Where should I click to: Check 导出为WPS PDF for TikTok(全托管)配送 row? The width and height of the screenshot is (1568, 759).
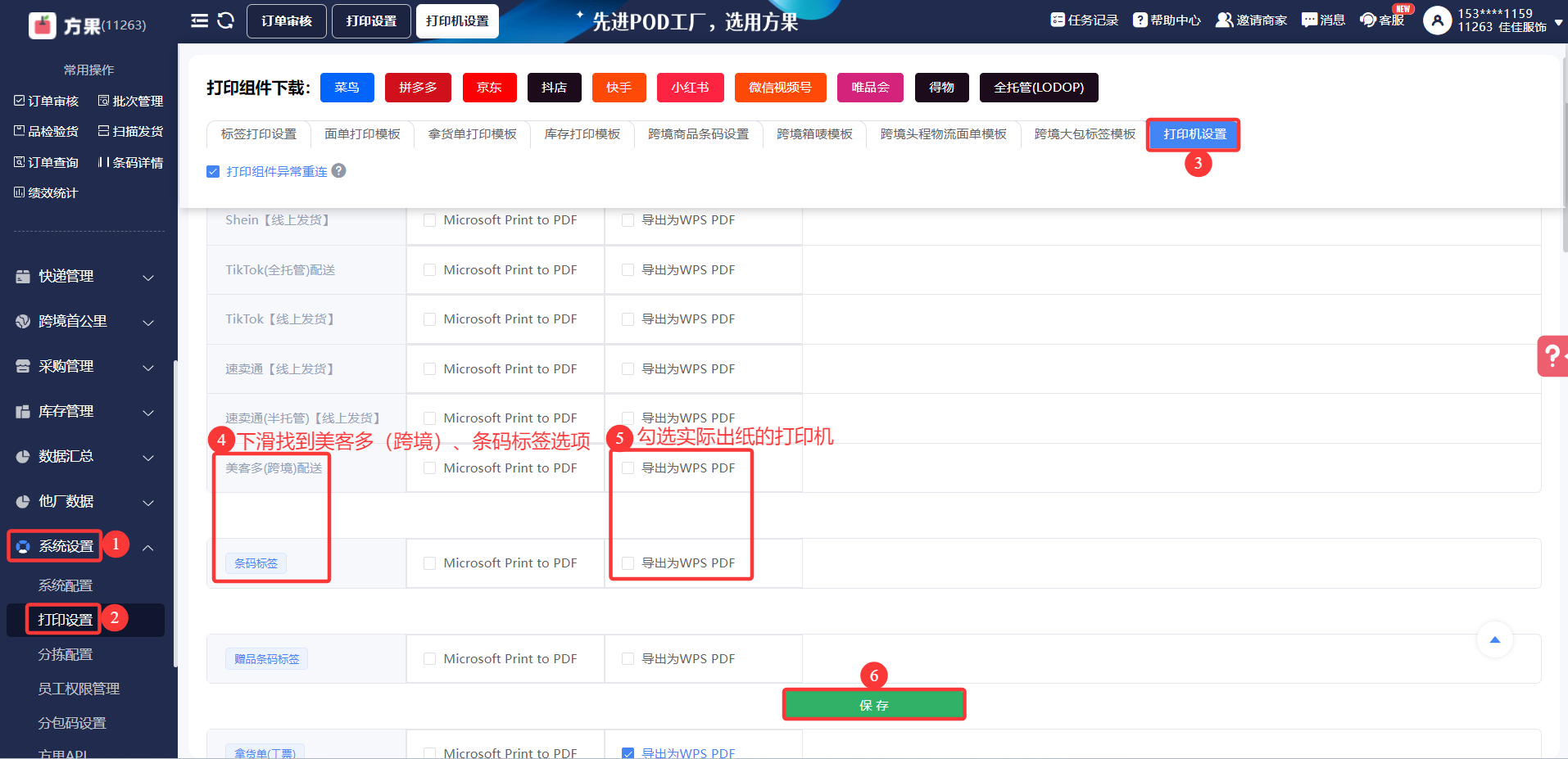pyautogui.click(x=628, y=270)
